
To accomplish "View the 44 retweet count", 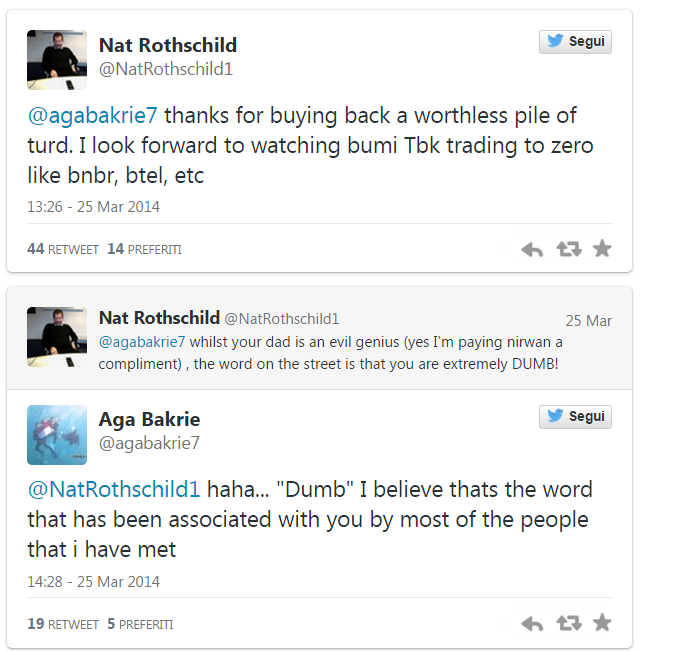I will (x=63, y=249).
